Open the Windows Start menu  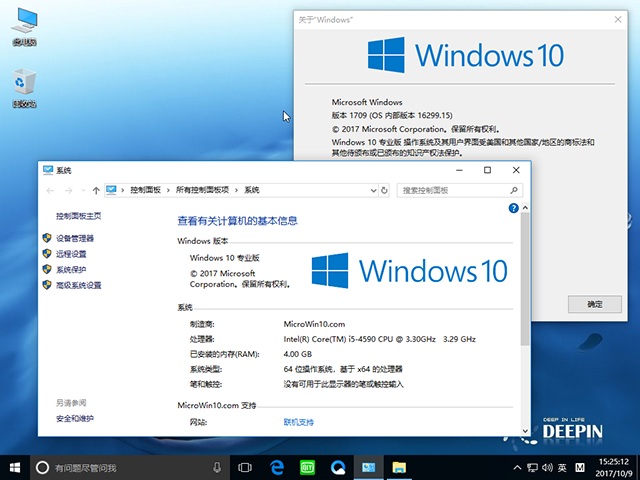click(x=15, y=468)
